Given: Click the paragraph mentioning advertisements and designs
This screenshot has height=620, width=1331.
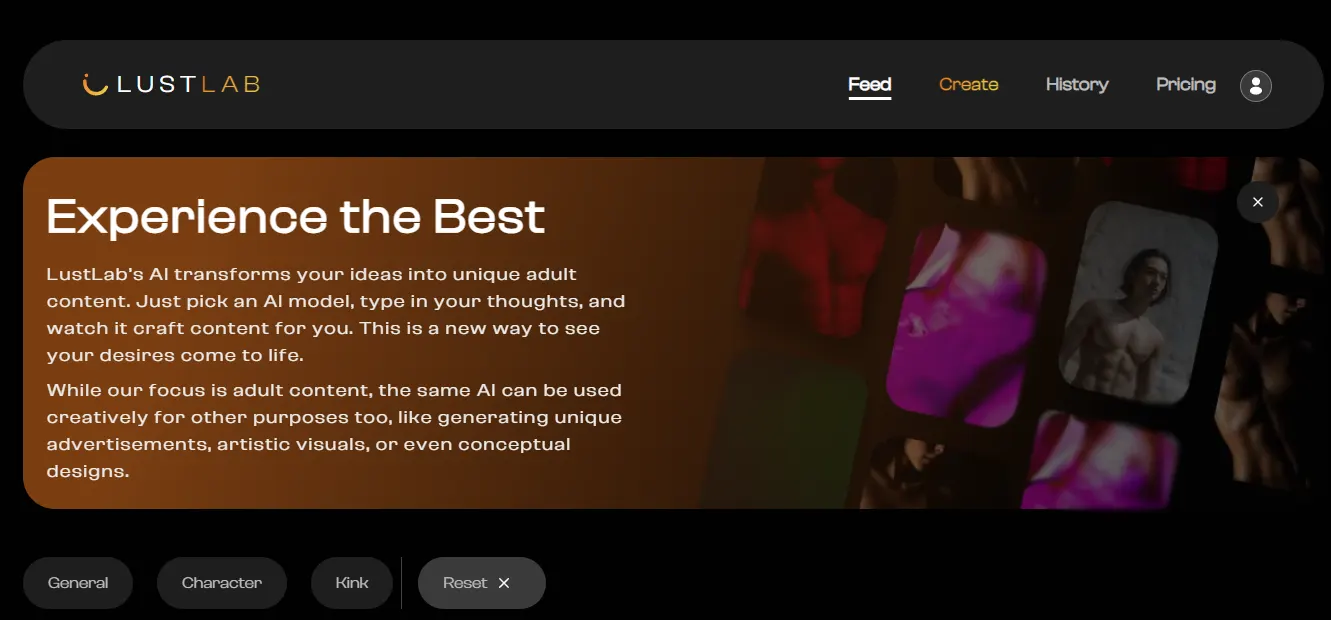Looking at the screenshot, I should pyautogui.click(x=334, y=430).
